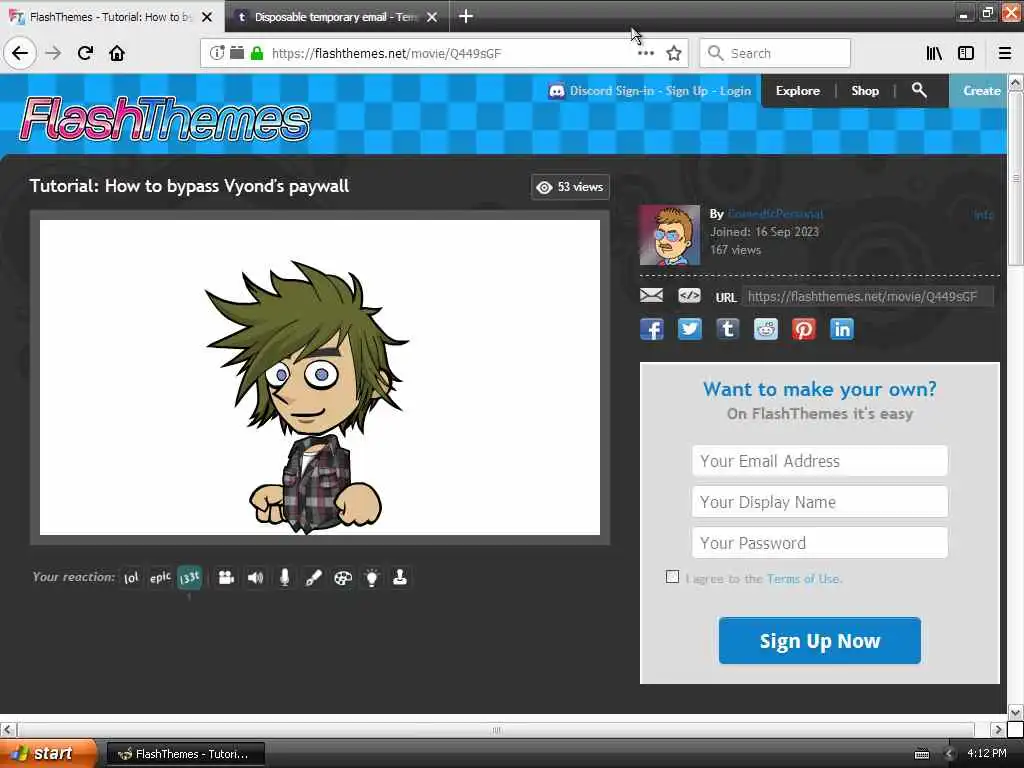This screenshot has width=1024, height=768.
Task: Pick the characters reaction icon
Action: coord(226,577)
